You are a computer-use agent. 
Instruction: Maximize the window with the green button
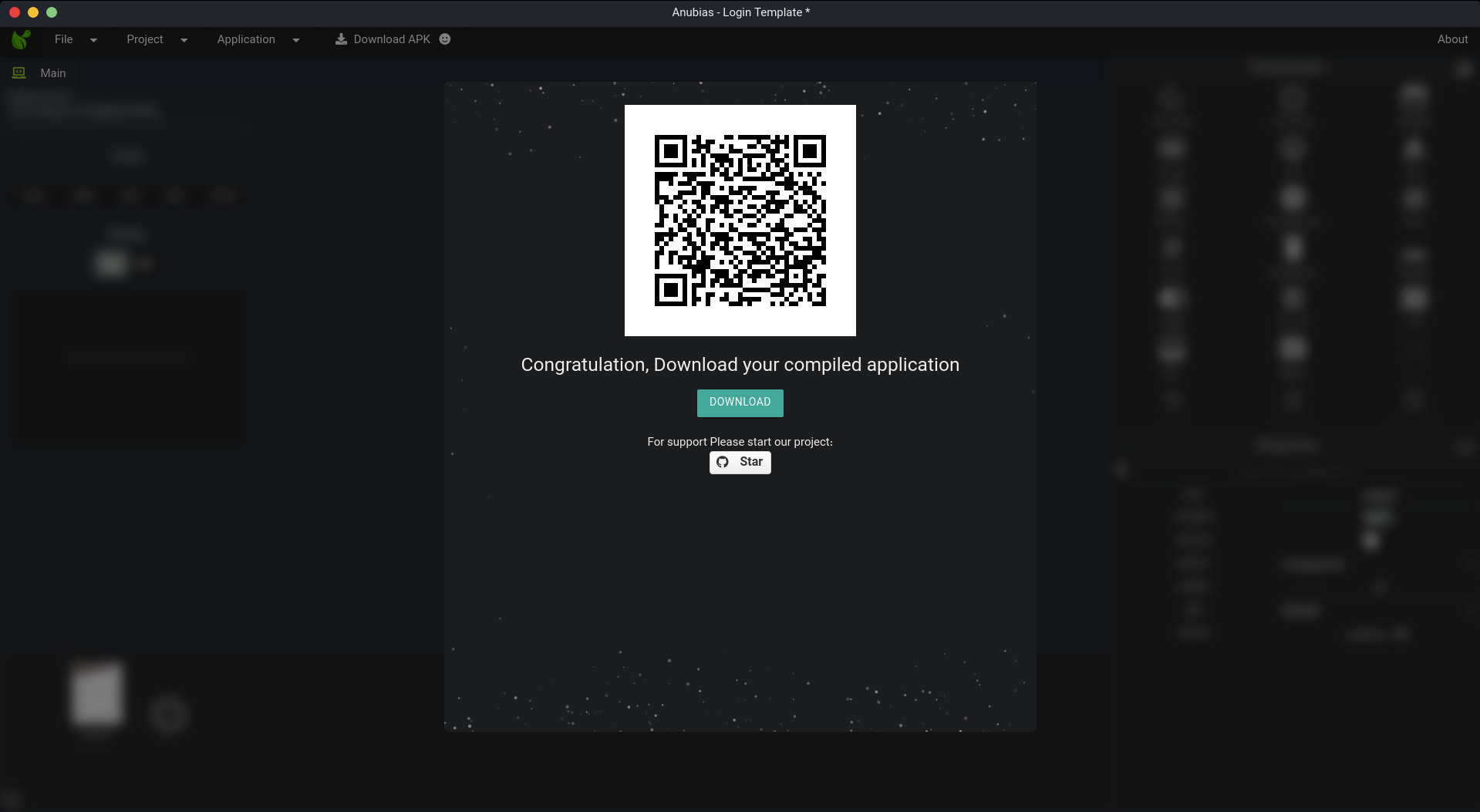(x=52, y=12)
